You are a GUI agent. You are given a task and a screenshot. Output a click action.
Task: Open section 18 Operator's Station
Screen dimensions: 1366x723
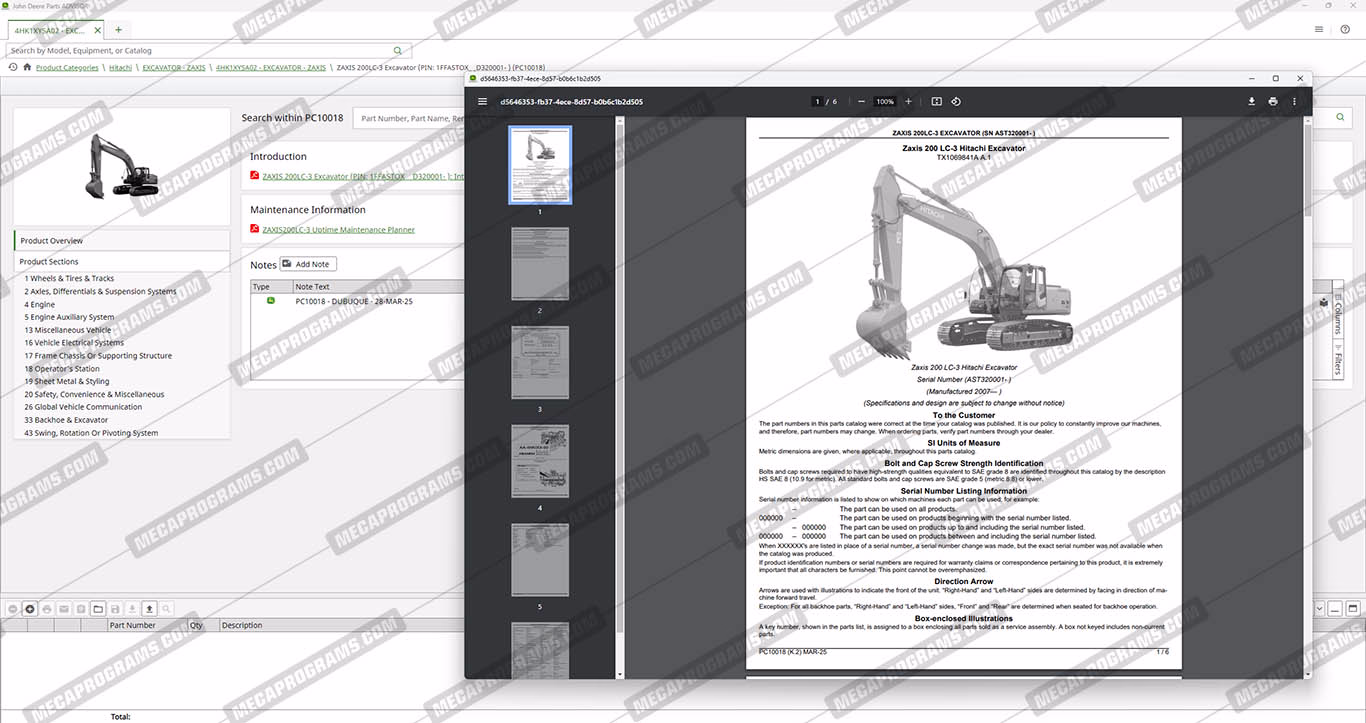coord(62,369)
